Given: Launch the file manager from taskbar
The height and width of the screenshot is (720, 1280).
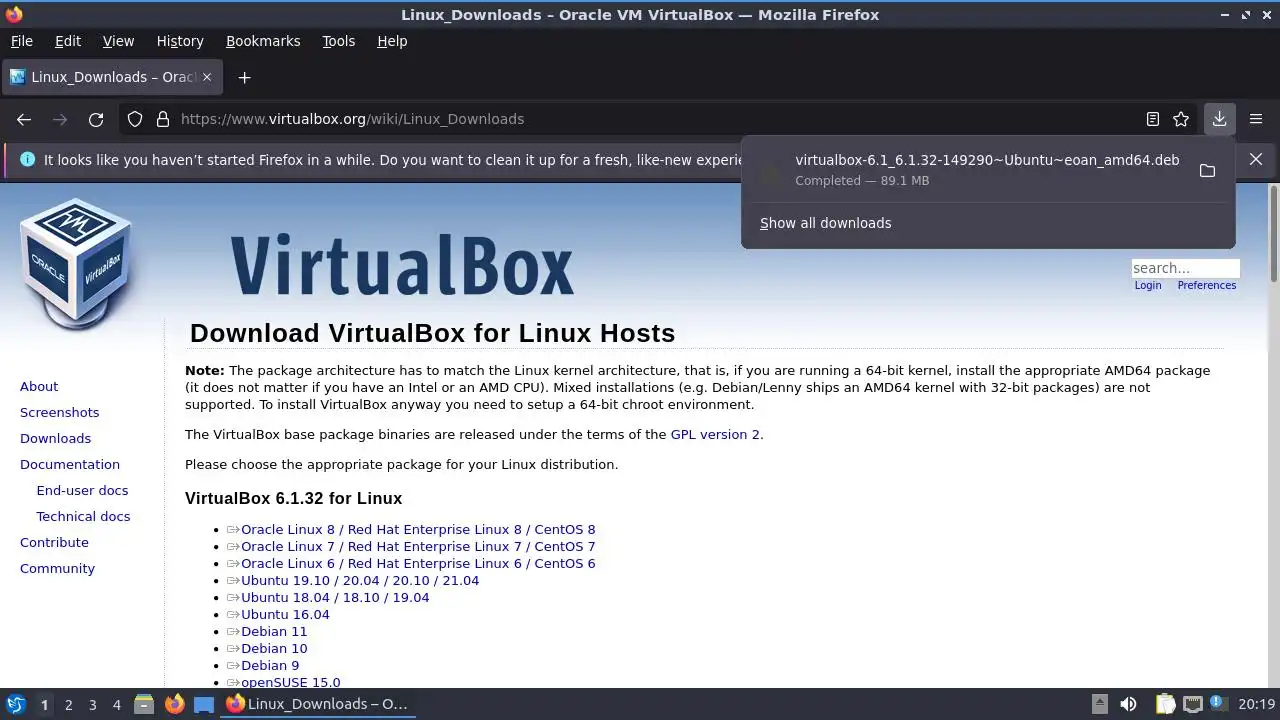Looking at the screenshot, I should 144,704.
